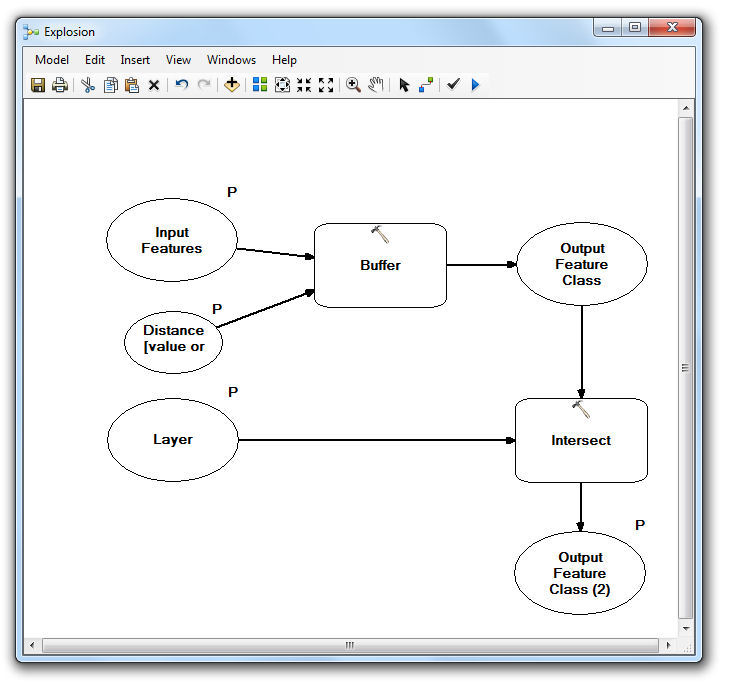Click P label beside Output Feature Class (2)
Screen dimensions: 730x692
pyautogui.click(x=640, y=525)
